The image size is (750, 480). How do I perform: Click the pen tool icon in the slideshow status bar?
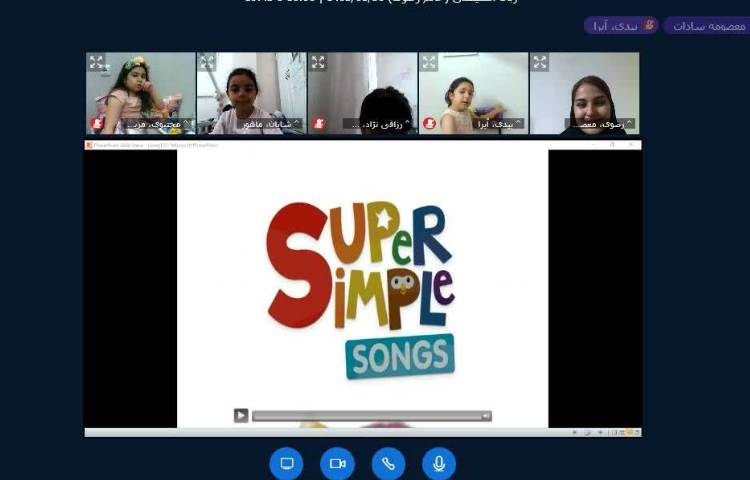tap(587, 433)
